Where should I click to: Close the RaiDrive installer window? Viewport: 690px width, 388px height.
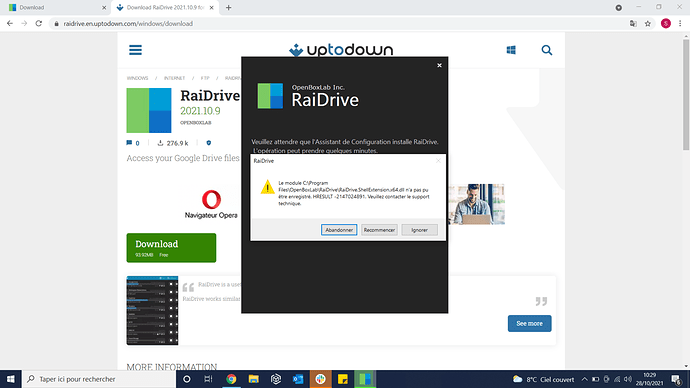pyautogui.click(x=439, y=65)
